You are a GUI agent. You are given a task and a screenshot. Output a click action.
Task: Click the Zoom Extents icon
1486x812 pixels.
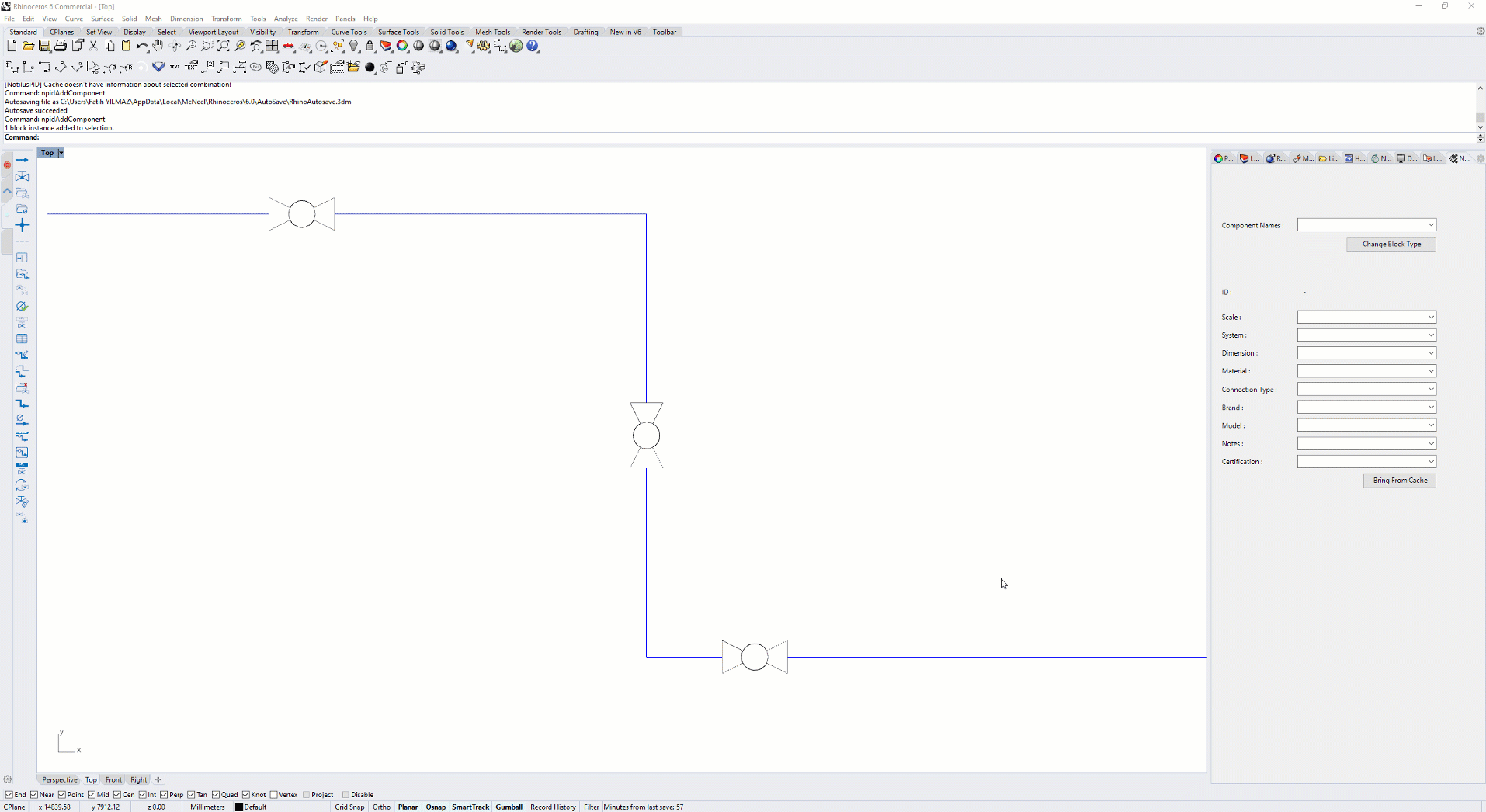pos(224,47)
